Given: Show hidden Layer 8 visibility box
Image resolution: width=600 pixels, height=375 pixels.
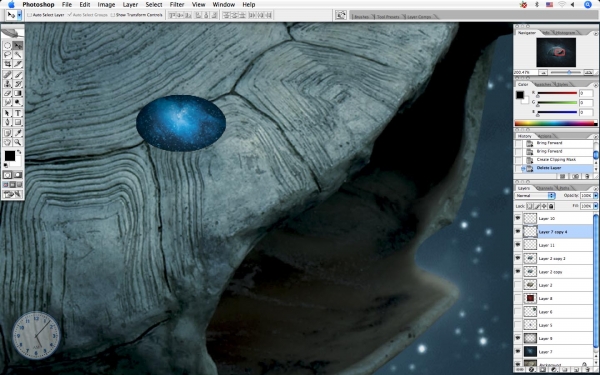Looking at the screenshot, I should (518, 298).
